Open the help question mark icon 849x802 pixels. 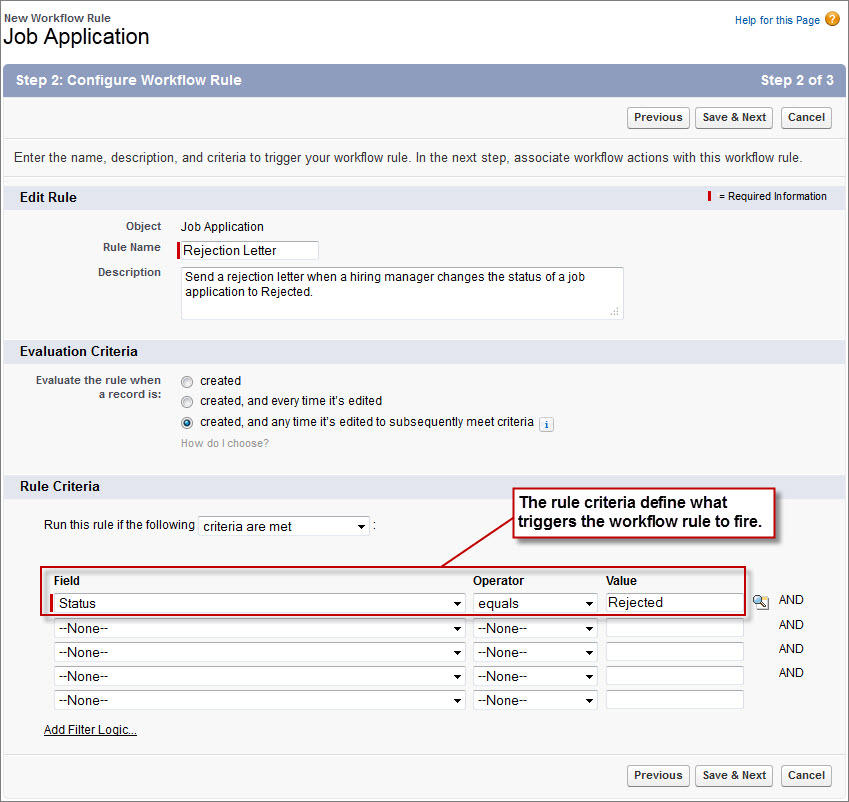click(832, 19)
